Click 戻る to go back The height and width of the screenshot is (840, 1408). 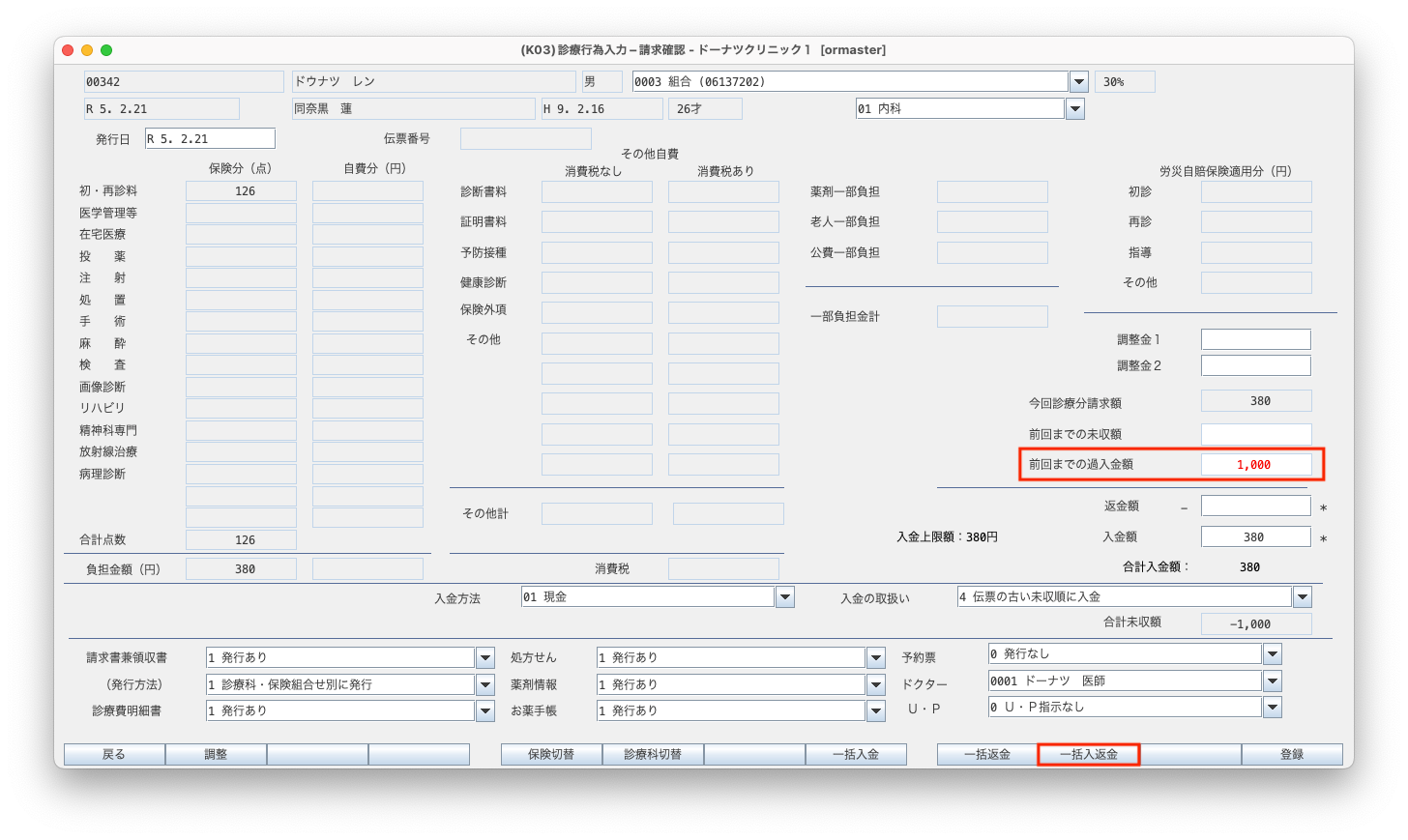(x=114, y=754)
